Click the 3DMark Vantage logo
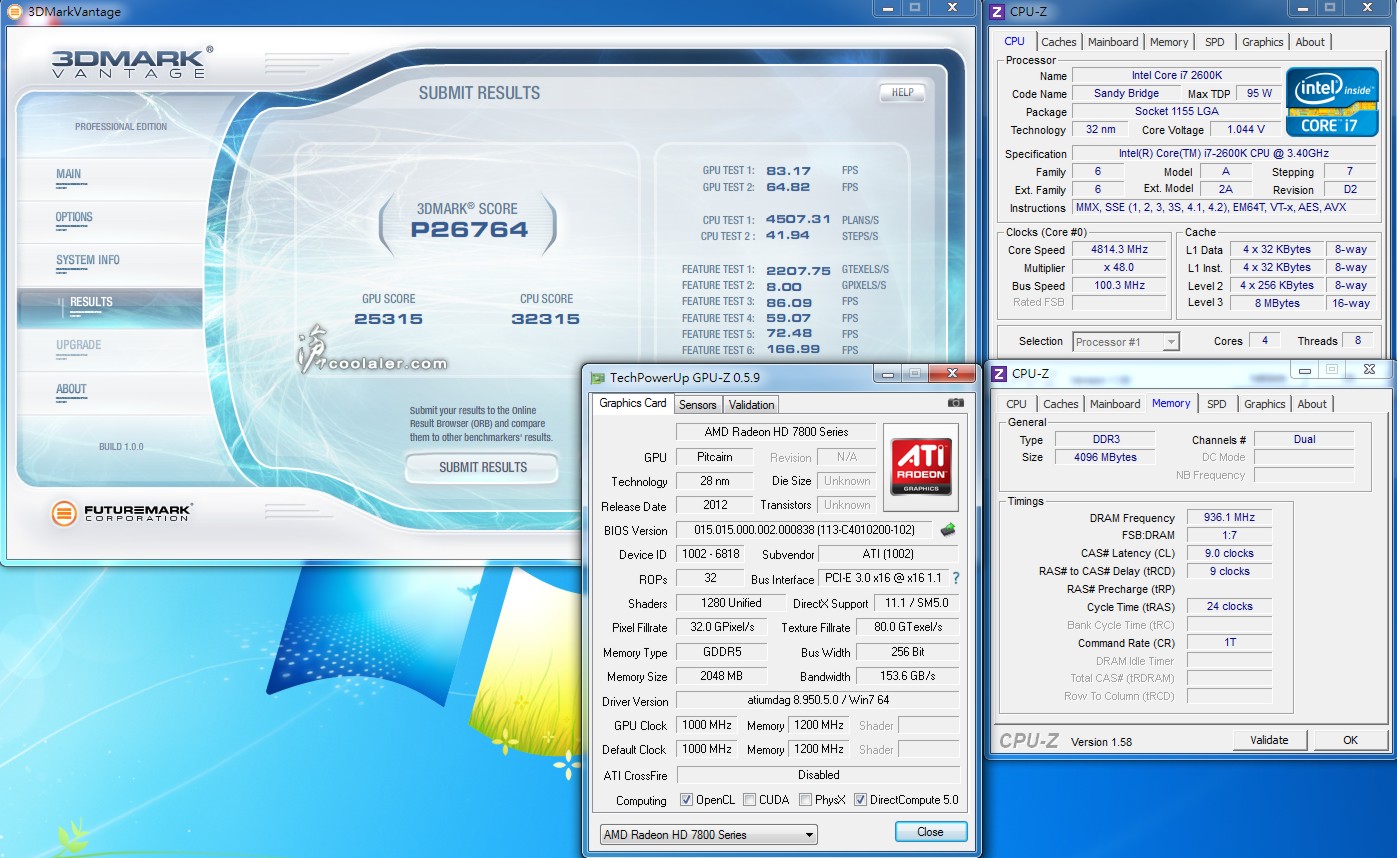Viewport: 1397px width, 858px height. click(132, 62)
